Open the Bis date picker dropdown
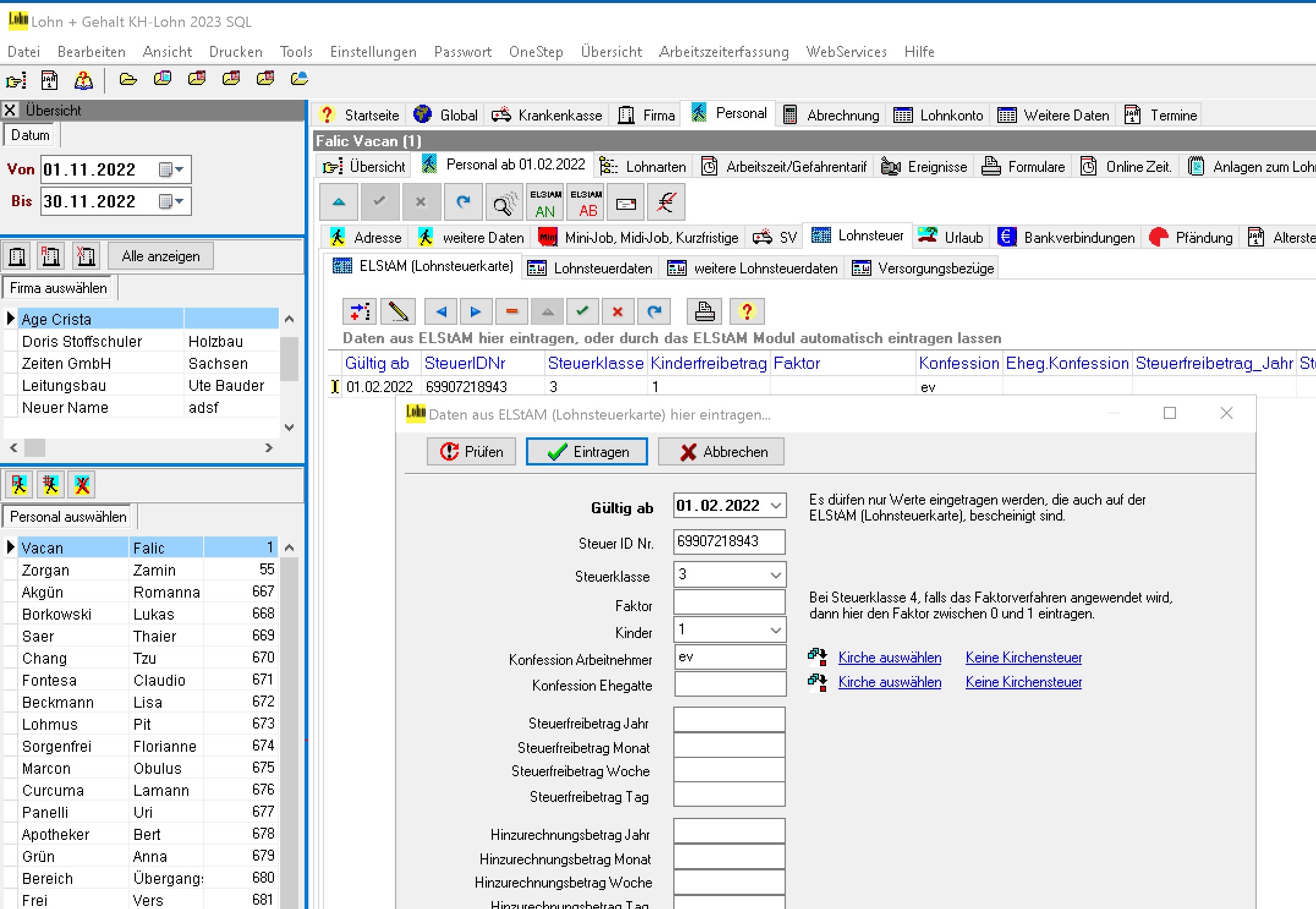1316x909 pixels. point(172,201)
